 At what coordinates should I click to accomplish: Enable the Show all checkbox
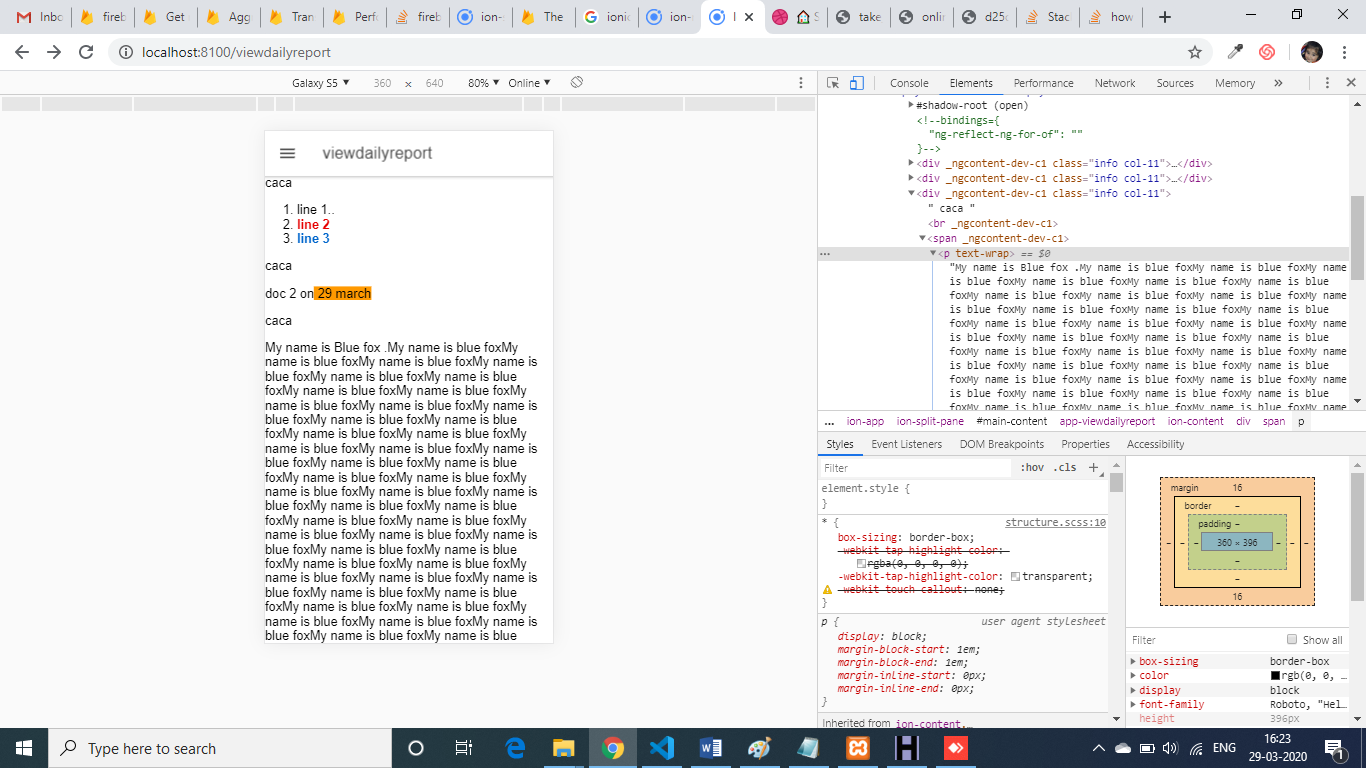point(1292,640)
